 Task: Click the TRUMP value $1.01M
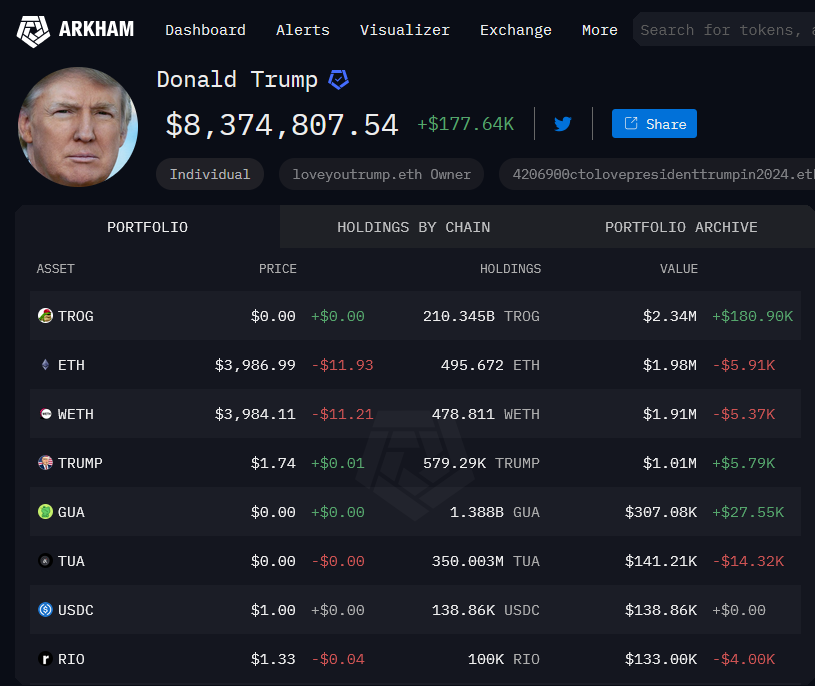click(x=669, y=463)
